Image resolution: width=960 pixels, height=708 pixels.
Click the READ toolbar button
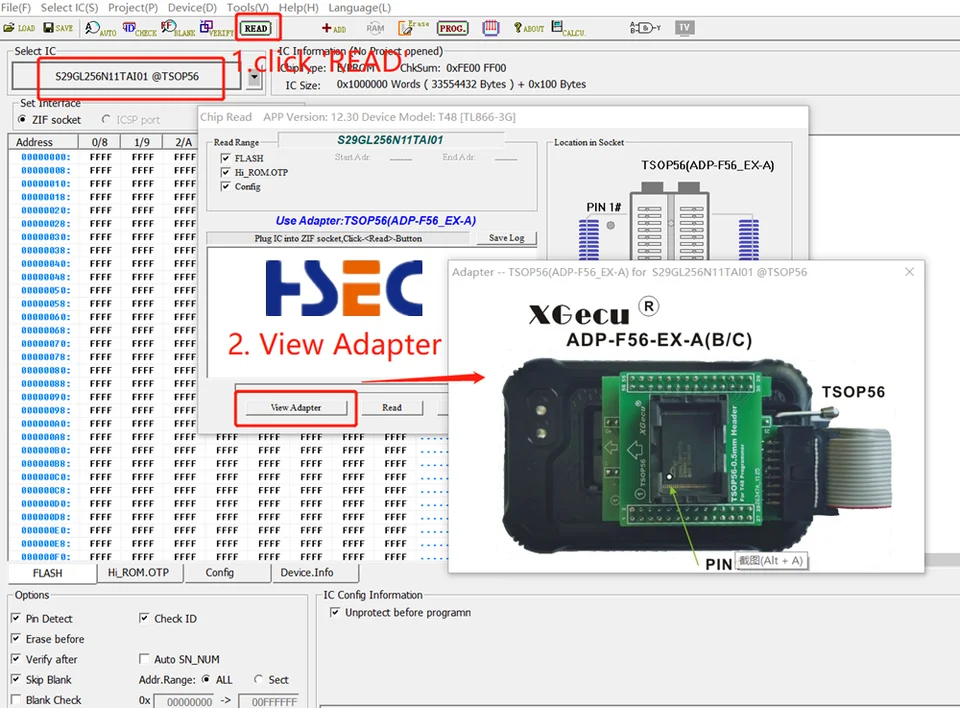pos(256,28)
